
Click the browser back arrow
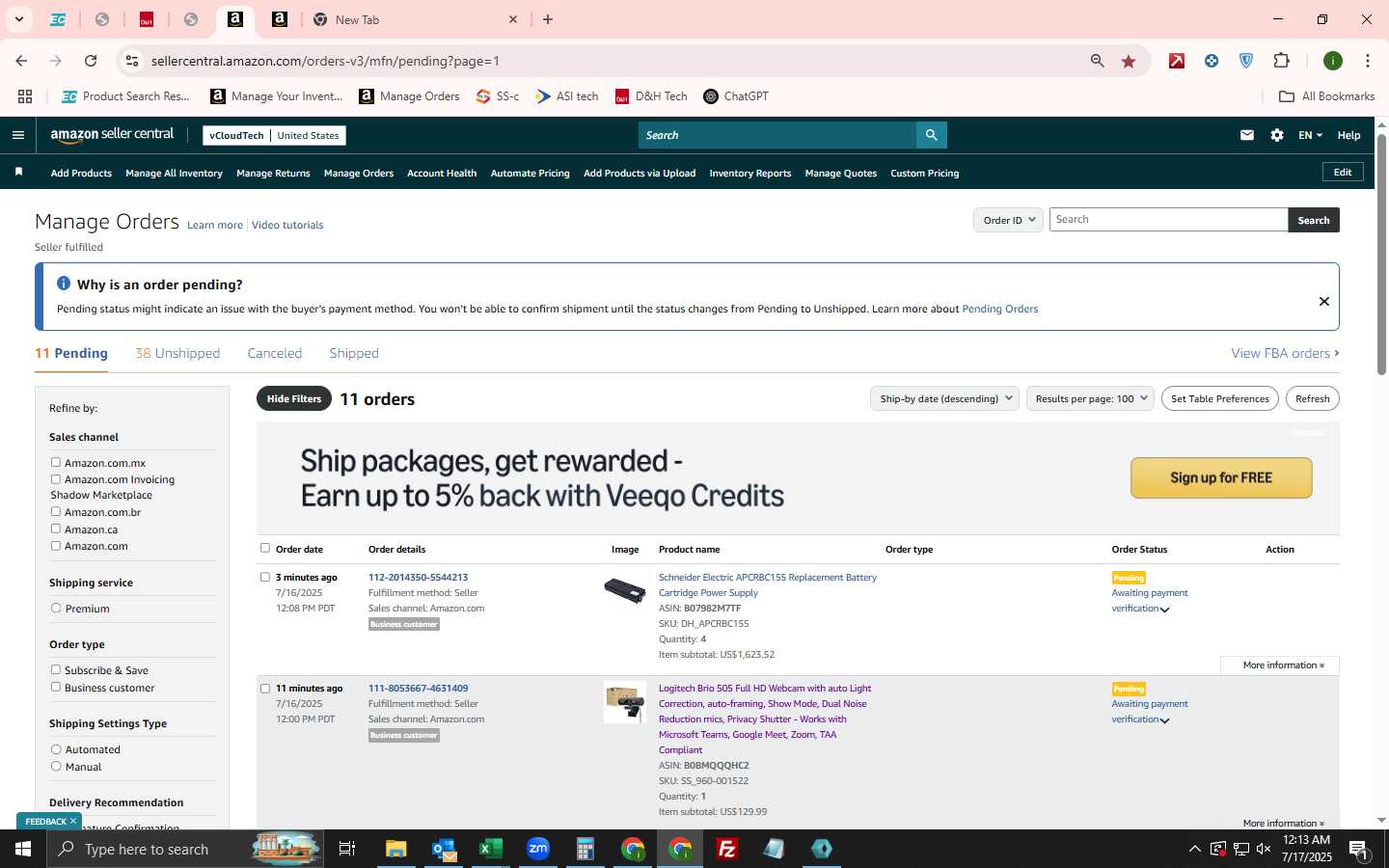pos(21,61)
